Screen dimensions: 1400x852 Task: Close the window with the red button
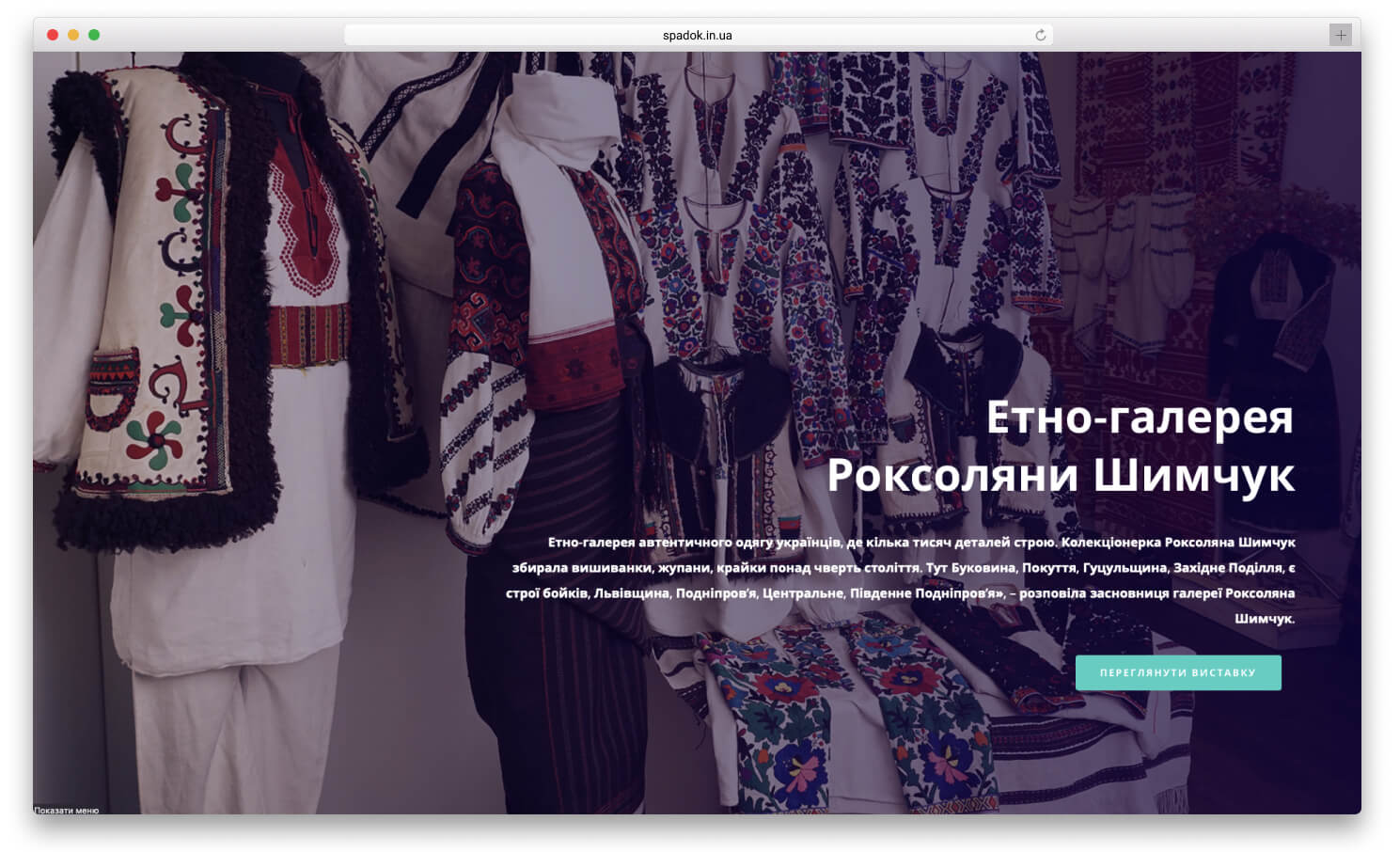pos(53,35)
